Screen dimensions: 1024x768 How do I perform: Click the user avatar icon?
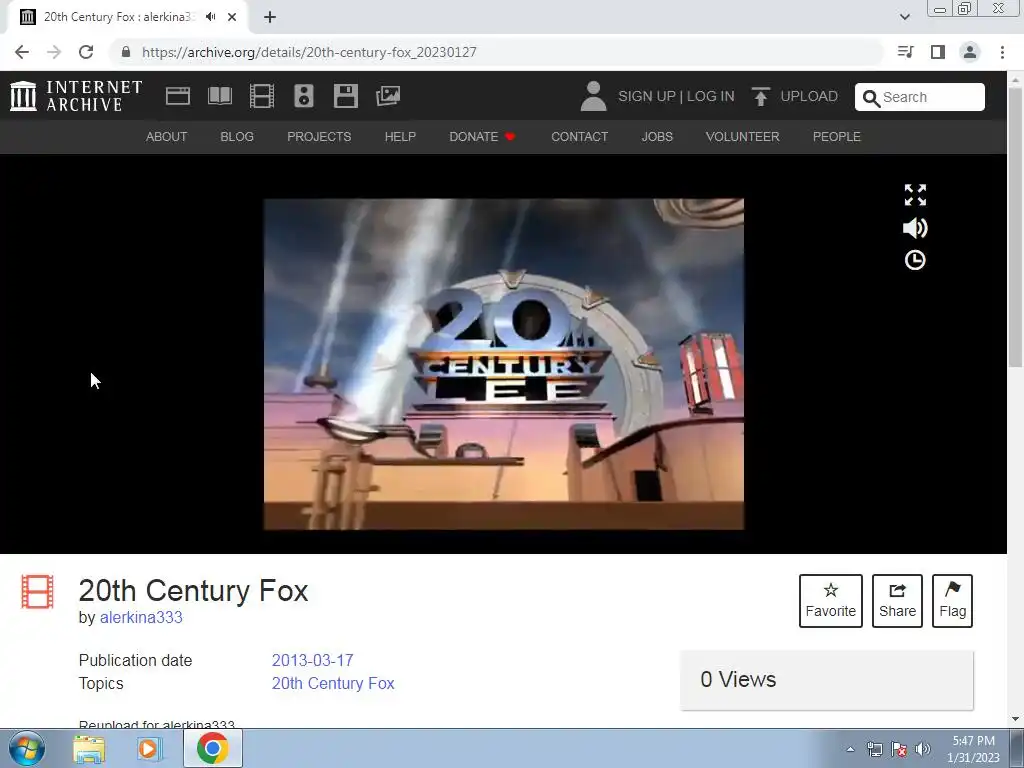tap(593, 96)
